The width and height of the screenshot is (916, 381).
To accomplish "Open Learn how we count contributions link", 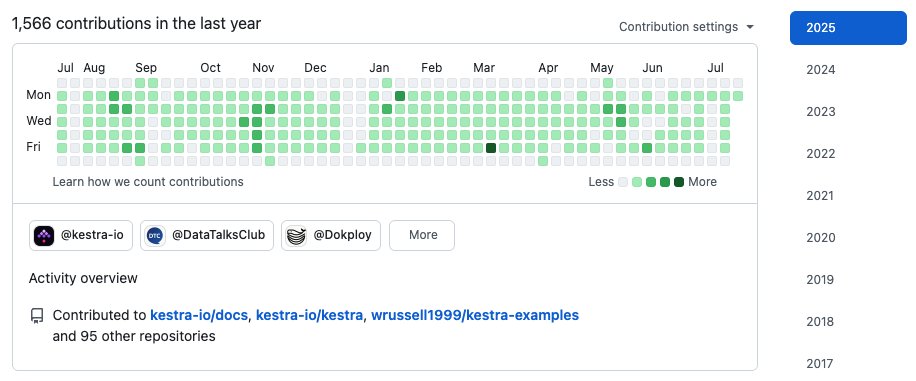I will [148, 182].
